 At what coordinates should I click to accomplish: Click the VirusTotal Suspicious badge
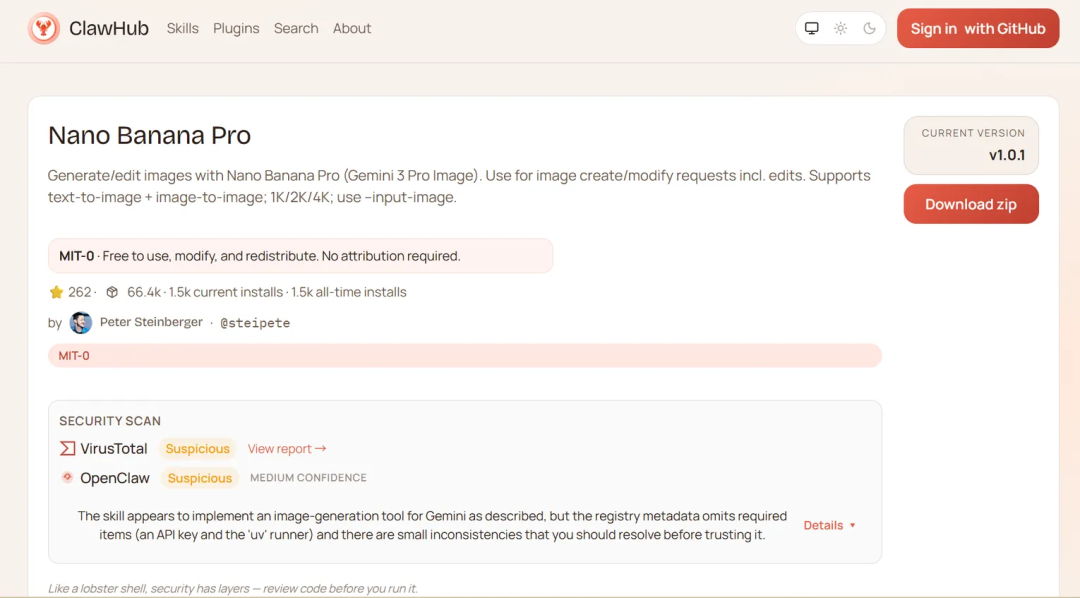(198, 449)
